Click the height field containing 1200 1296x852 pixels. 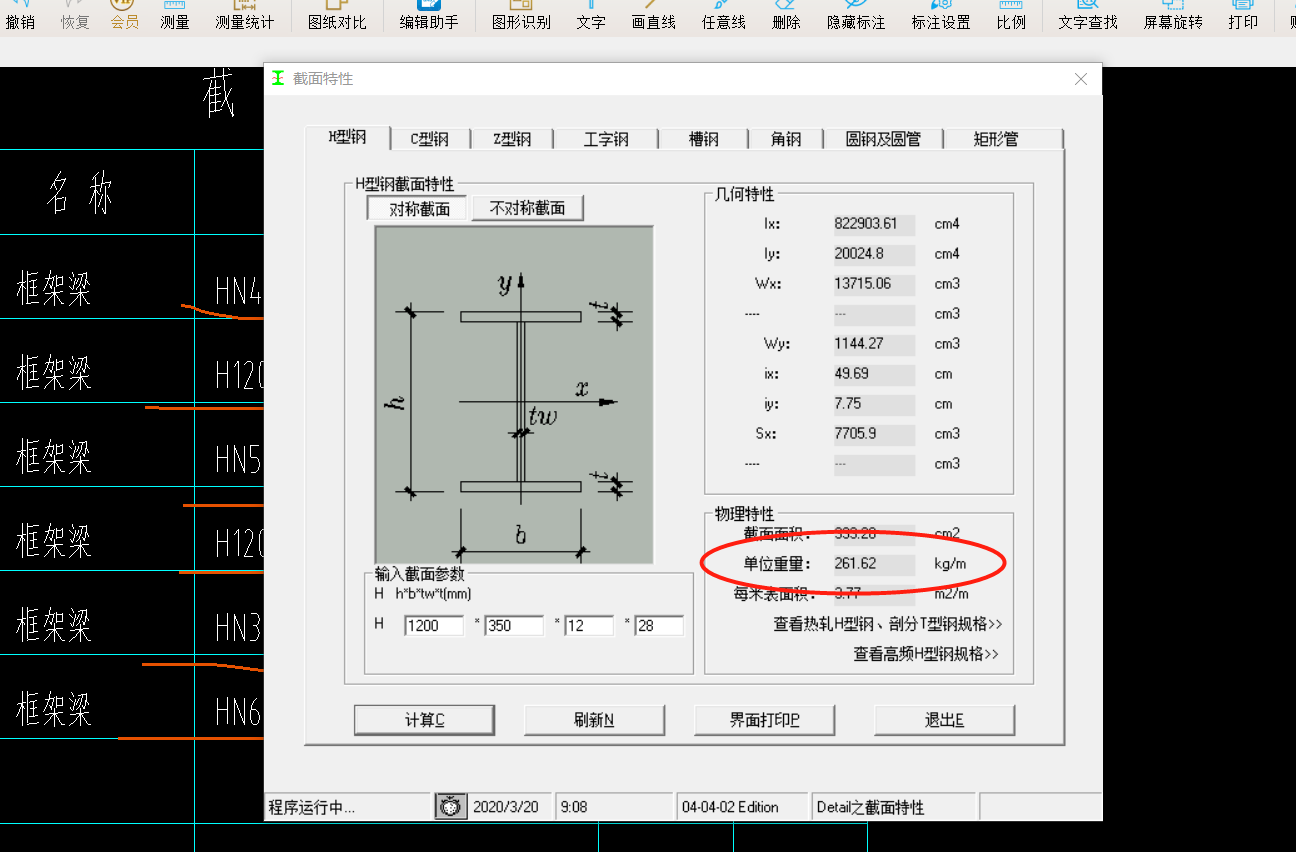pyautogui.click(x=434, y=625)
